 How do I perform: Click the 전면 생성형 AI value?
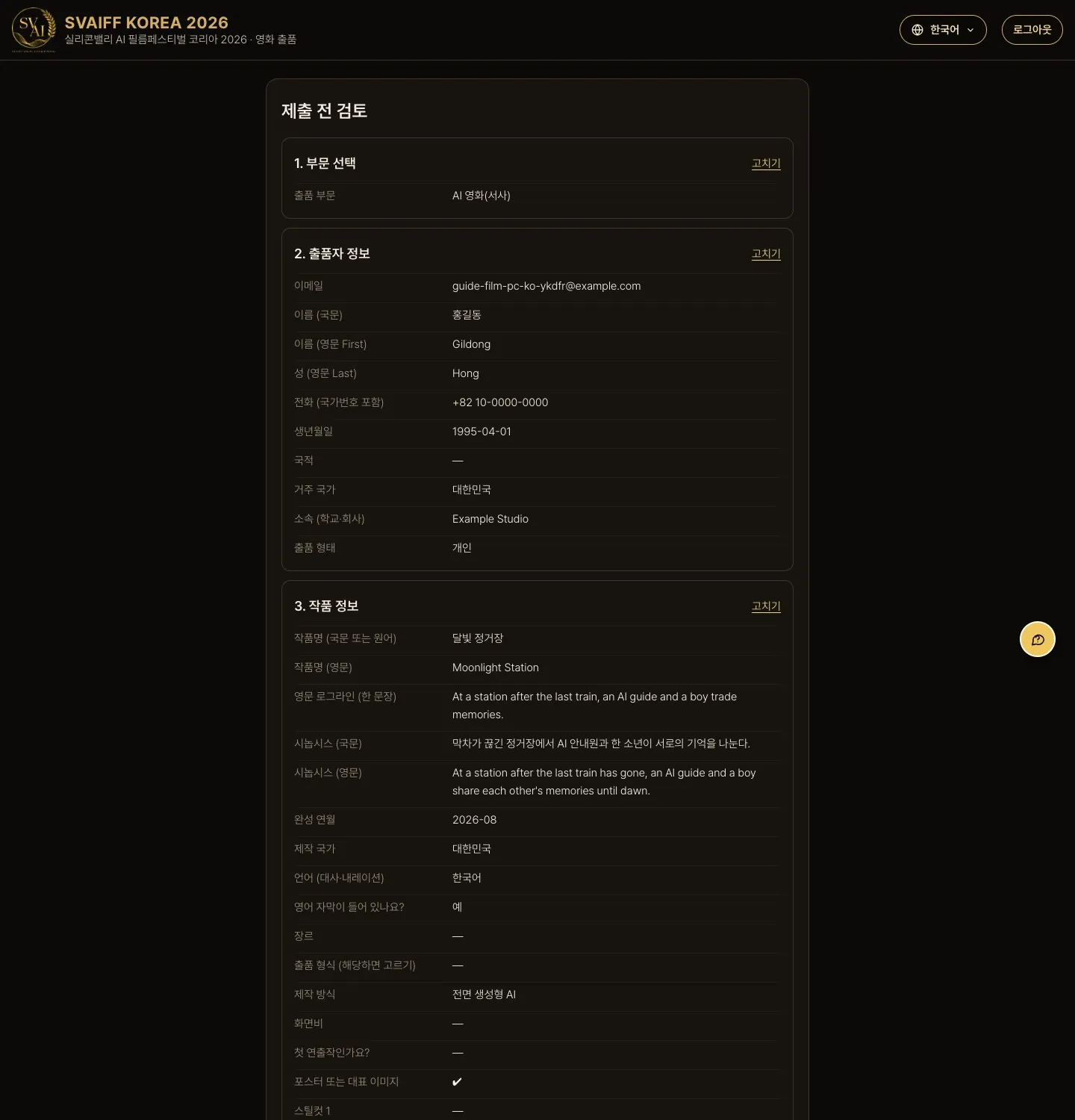pyautogui.click(x=484, y=995)
